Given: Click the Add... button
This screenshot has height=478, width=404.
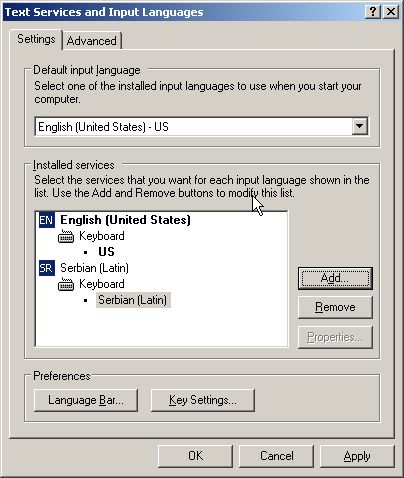Looking at the screenshot, I should tap(335, 278).
